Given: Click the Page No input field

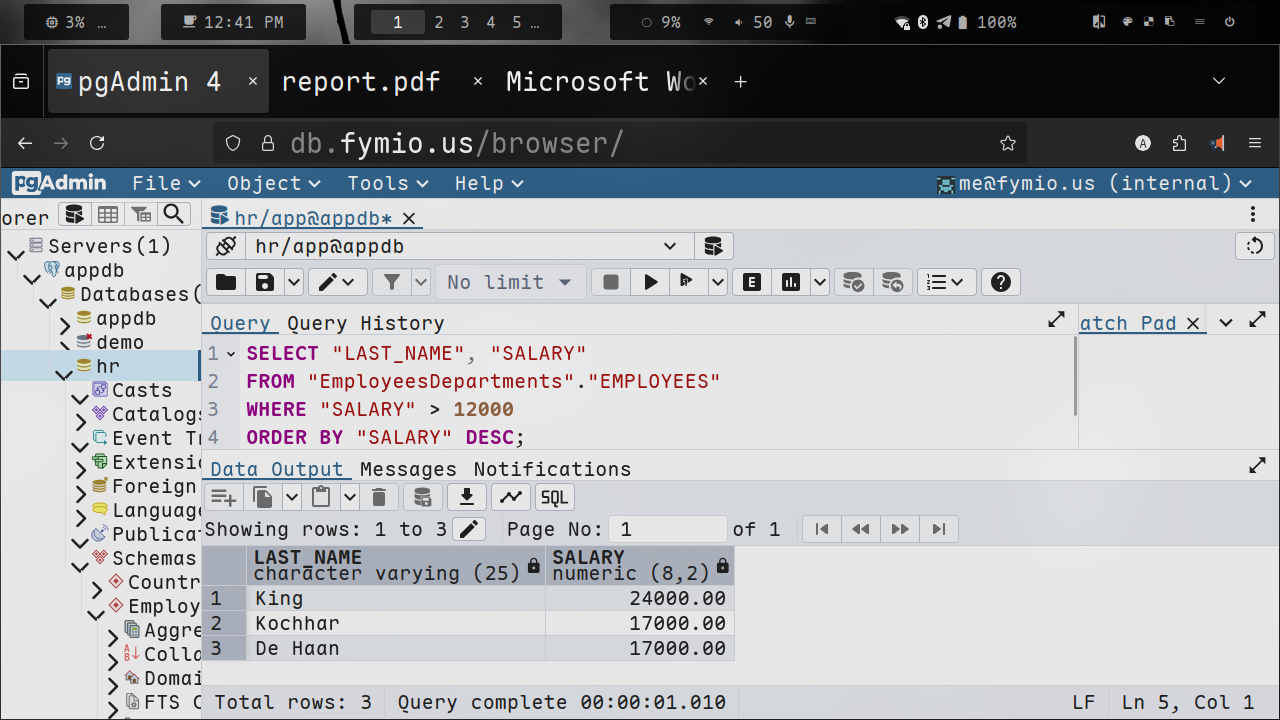Looking at the screenshot, I should pyautogui.click(x=670, y=529).
